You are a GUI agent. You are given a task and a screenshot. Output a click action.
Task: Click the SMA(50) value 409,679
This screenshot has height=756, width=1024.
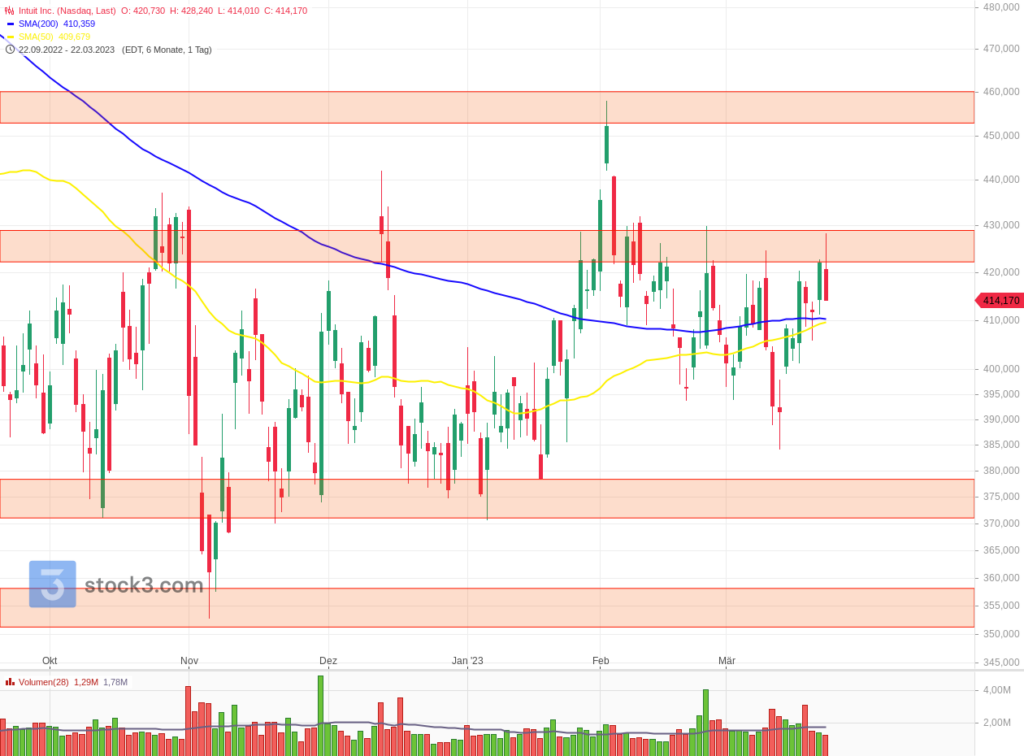74,37
